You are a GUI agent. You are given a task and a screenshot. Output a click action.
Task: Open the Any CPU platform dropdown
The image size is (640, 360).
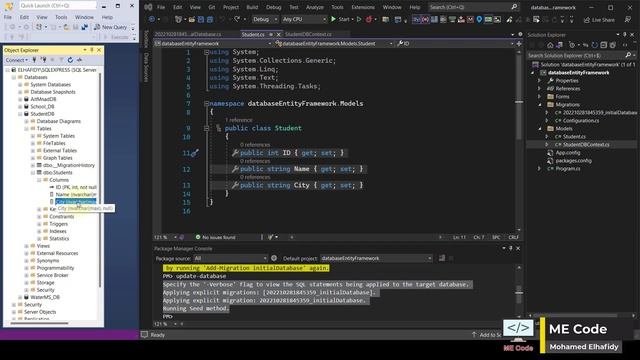coord(304,19)
